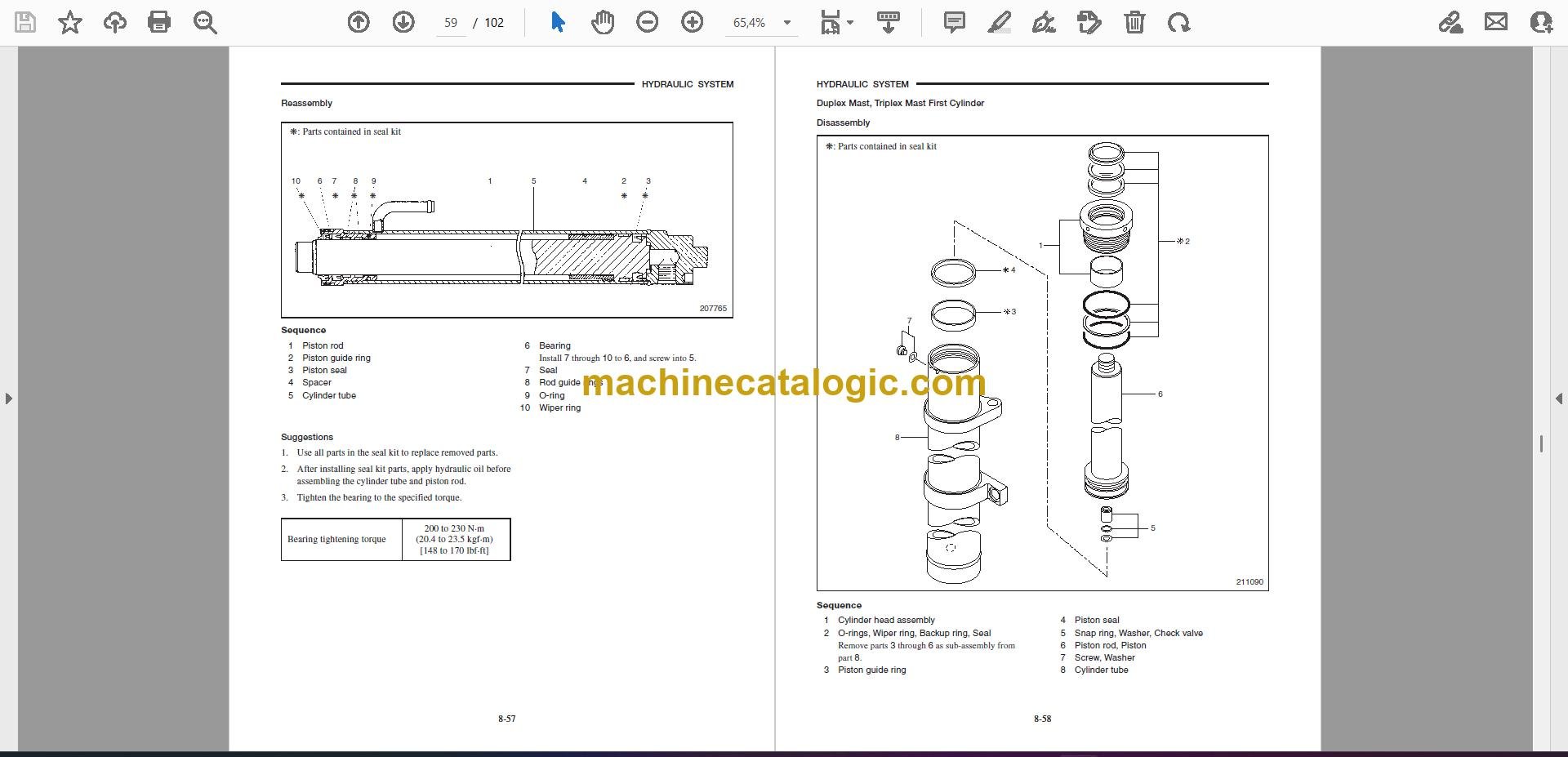Open the signature tool
The image size is (1568, 757).
pos(1044,22)
